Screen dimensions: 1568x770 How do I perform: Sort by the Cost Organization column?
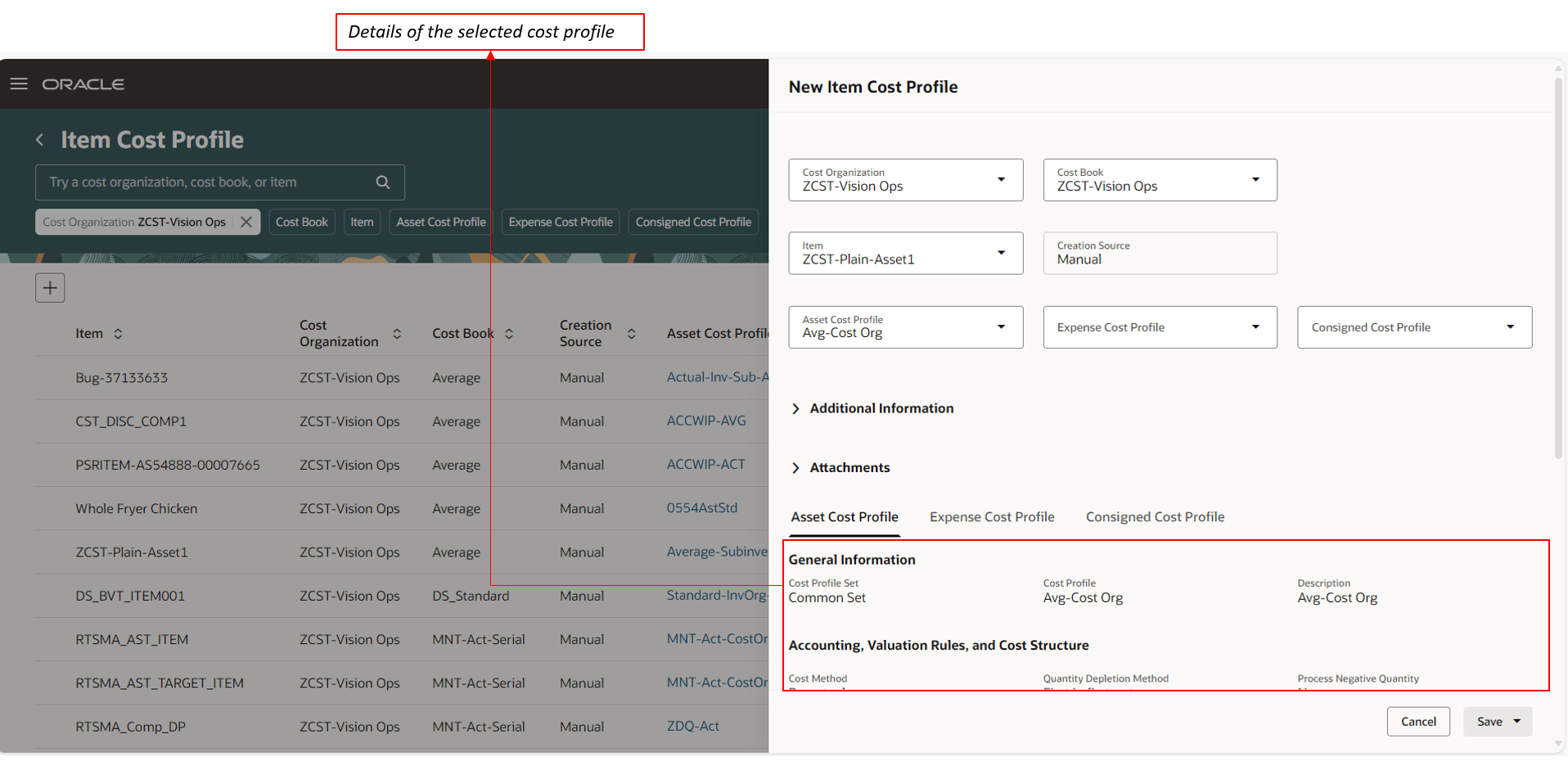(x=397, y=334)
